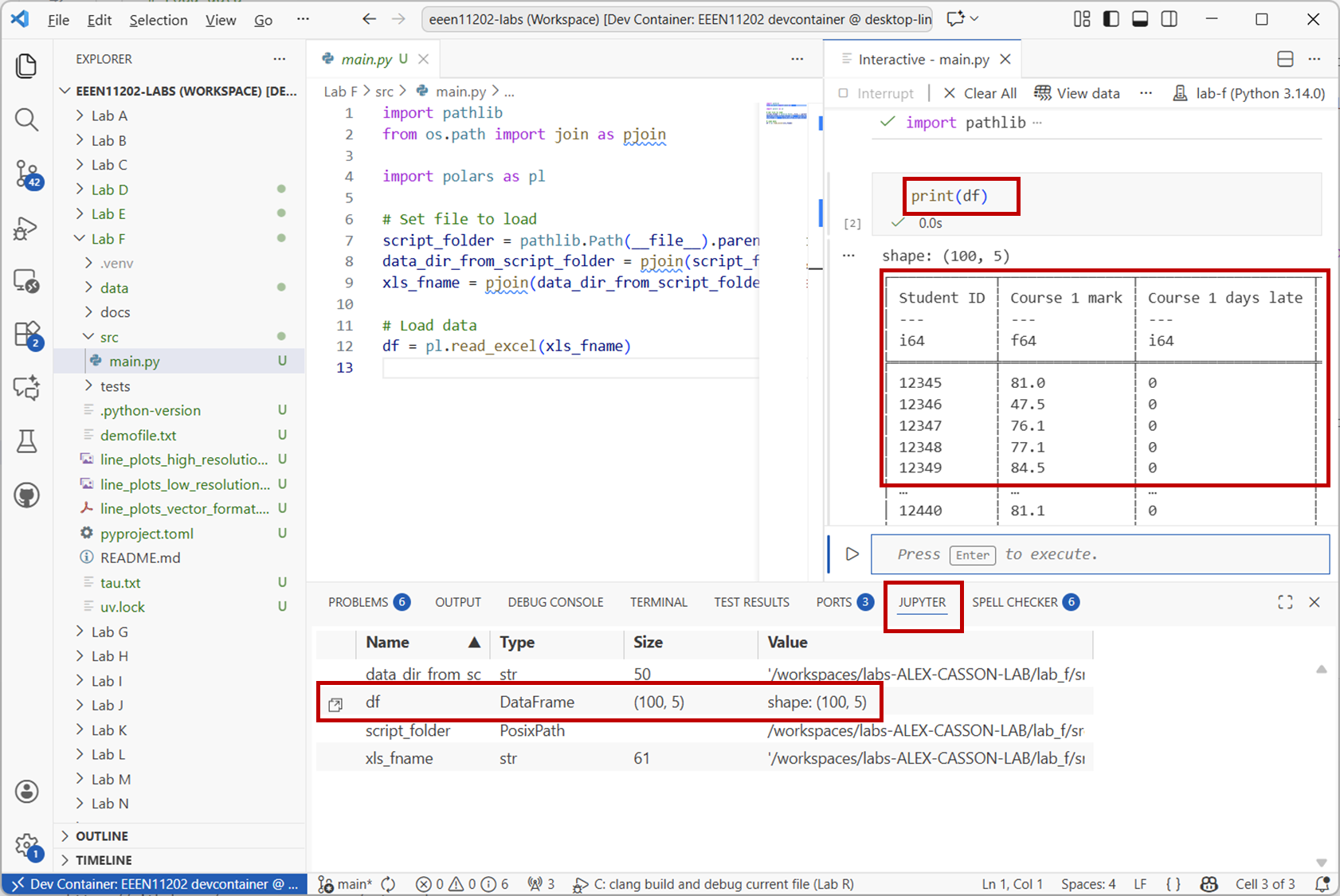
Task: Click the code minimap preview
Action: click(x=786, y=114)
